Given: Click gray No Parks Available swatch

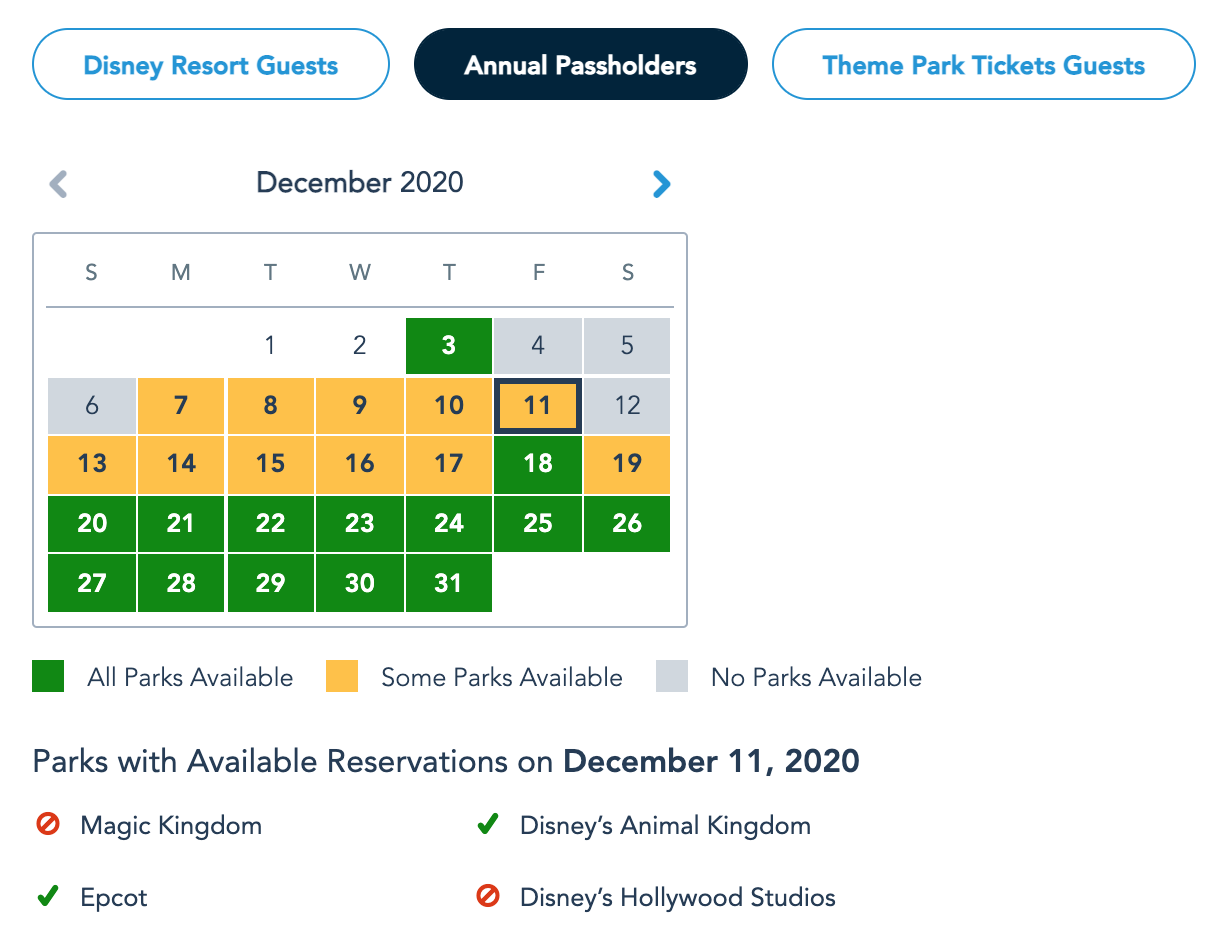Looking at the screenshot, I should (x=672, y=677).
